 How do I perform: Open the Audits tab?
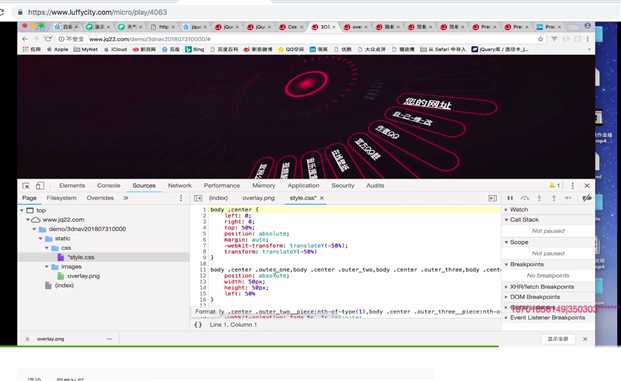[x=375, y=185]
